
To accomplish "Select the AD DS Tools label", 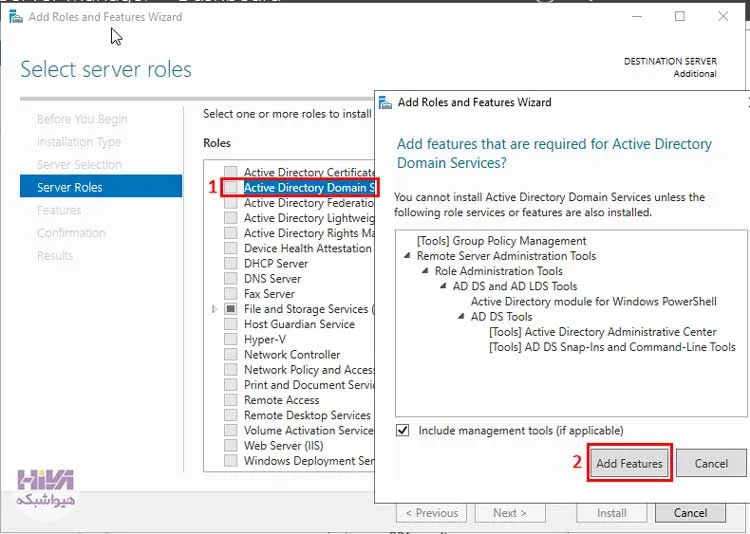I will click(501, 316).
